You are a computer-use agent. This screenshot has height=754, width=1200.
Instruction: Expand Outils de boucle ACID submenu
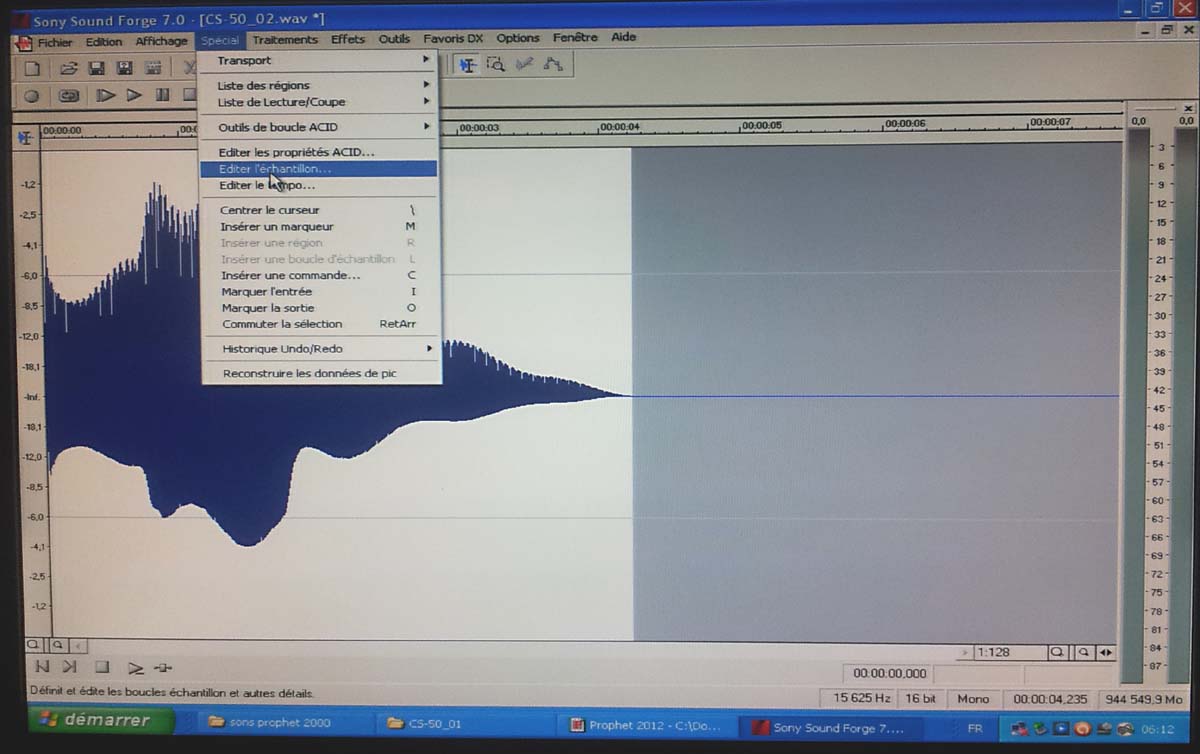pyautogui.click(x=320, y=127)
